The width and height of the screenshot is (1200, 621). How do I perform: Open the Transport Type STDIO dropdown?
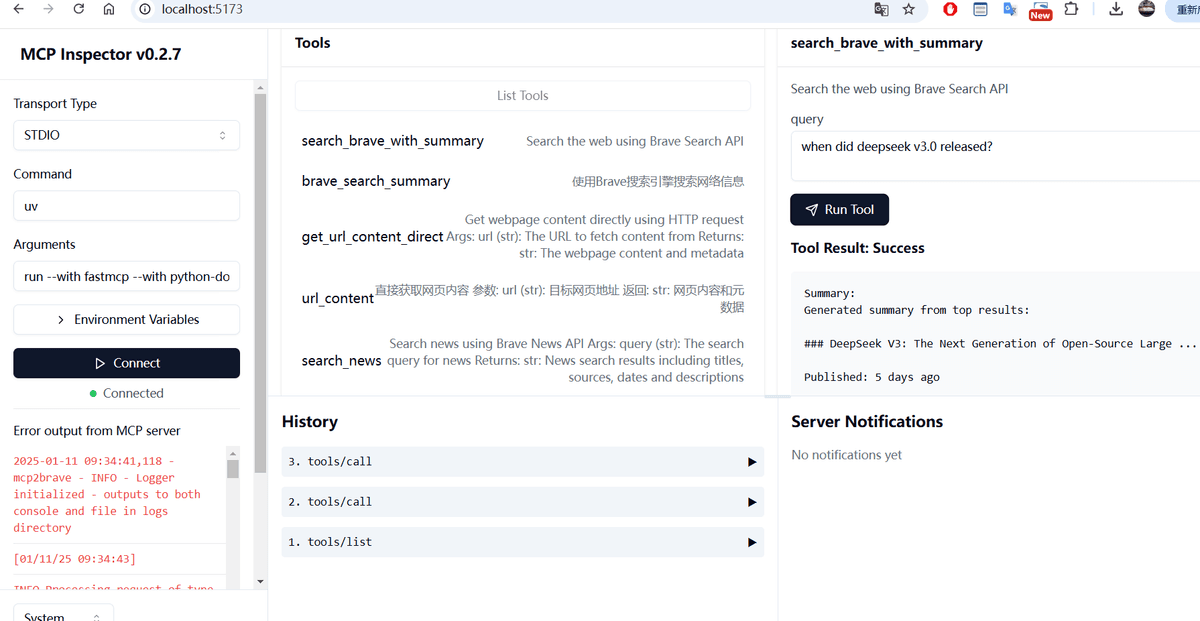pos(126,135)
